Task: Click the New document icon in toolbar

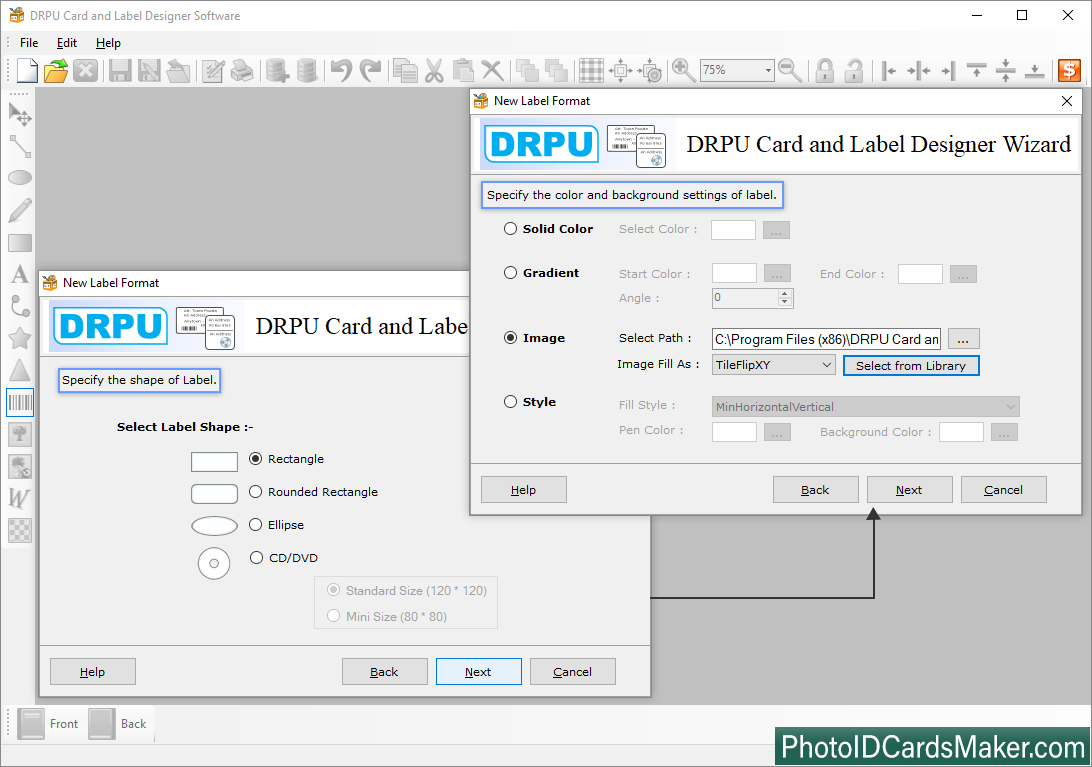Action: (x=26, y=70)
